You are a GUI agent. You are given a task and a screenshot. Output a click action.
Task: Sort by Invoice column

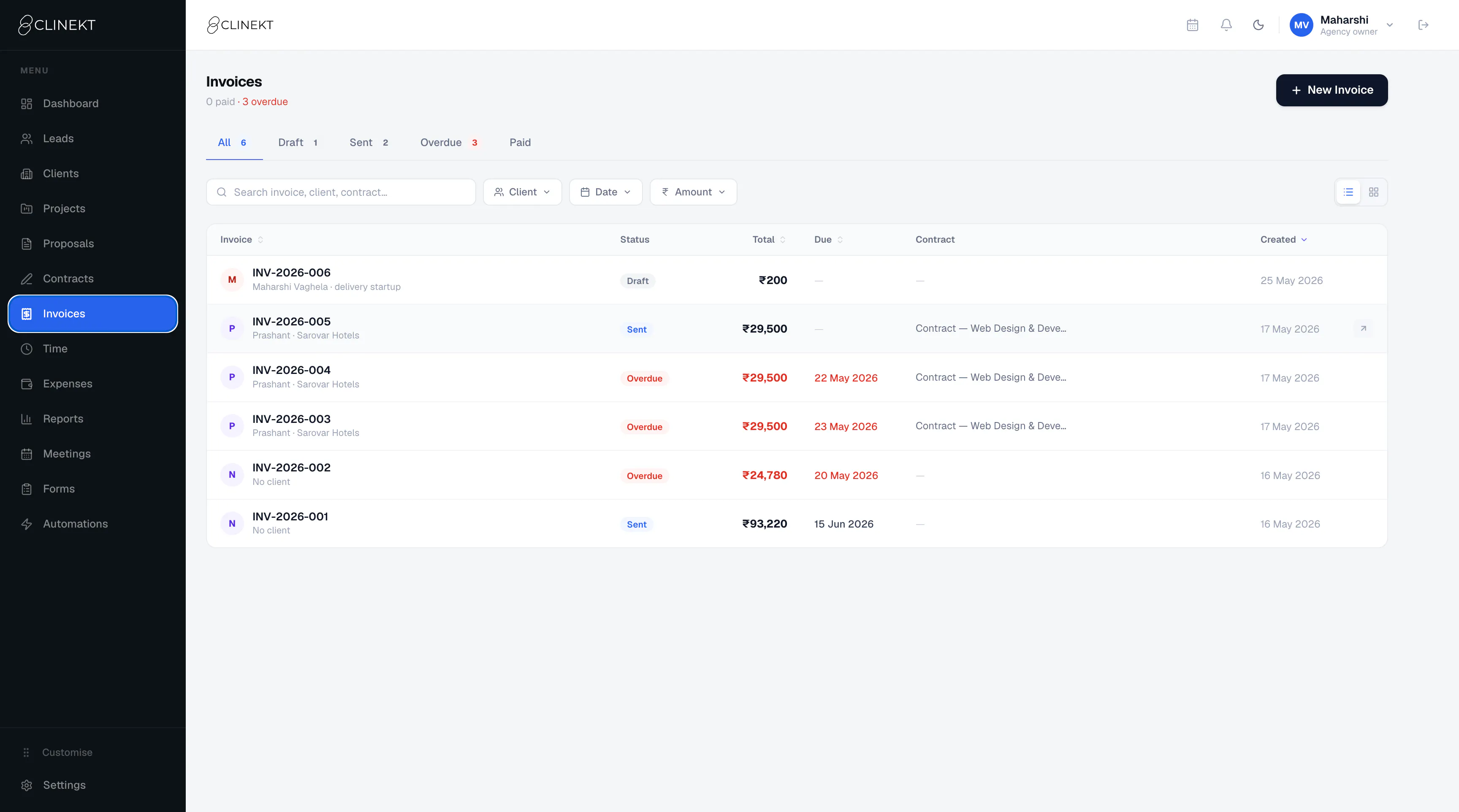242,240
